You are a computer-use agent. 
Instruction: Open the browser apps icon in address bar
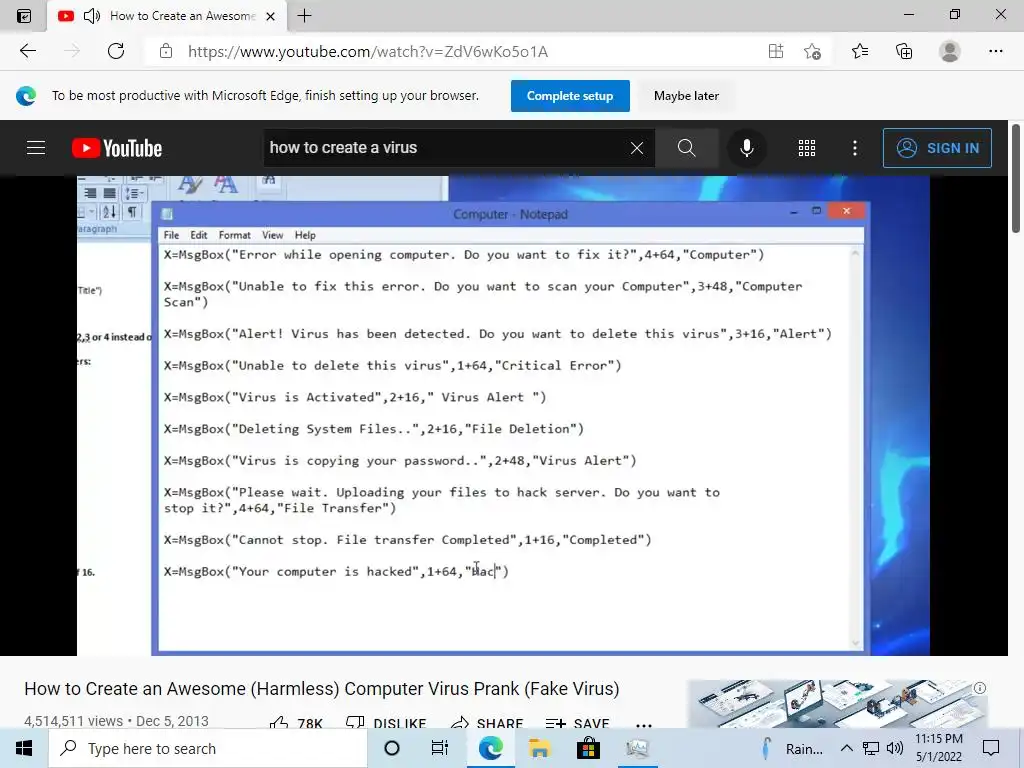click(x=776, y=51)
